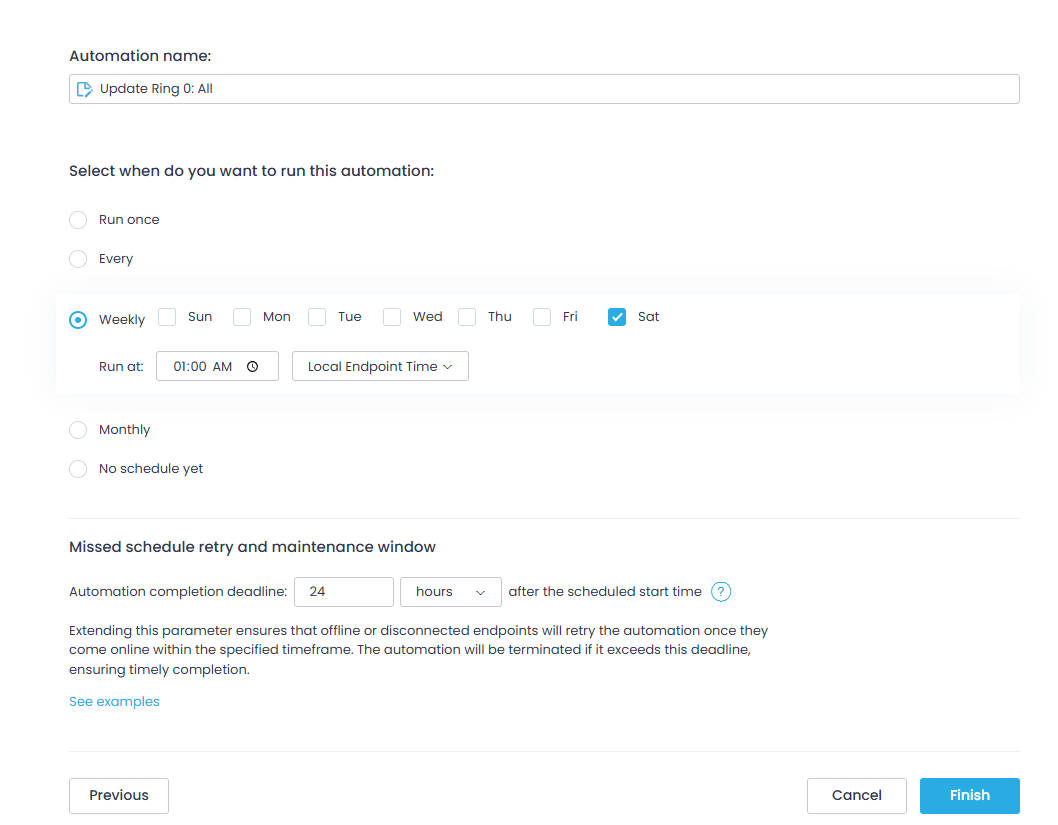Check the Fri weekday box
The width and height of the screenshot is (1058, 825).
coord(541,316)
